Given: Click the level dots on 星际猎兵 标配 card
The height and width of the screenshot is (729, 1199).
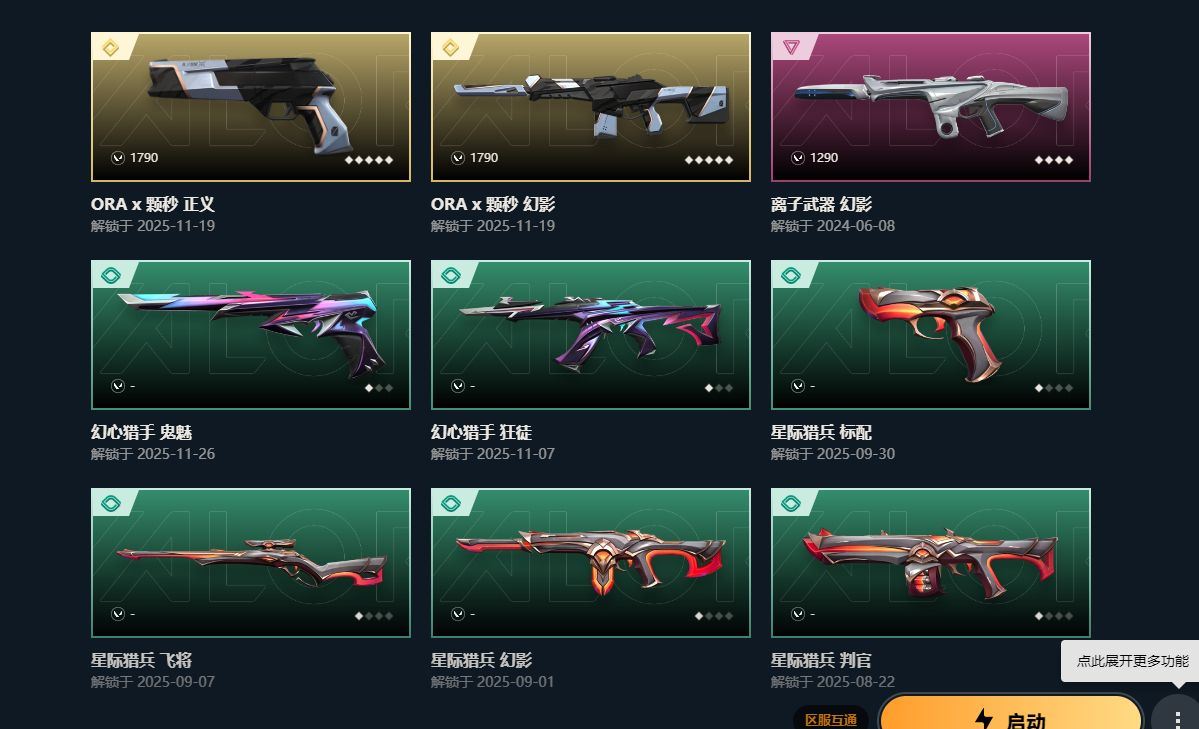Looking at the screenshot, I should tap(1054, 388).
